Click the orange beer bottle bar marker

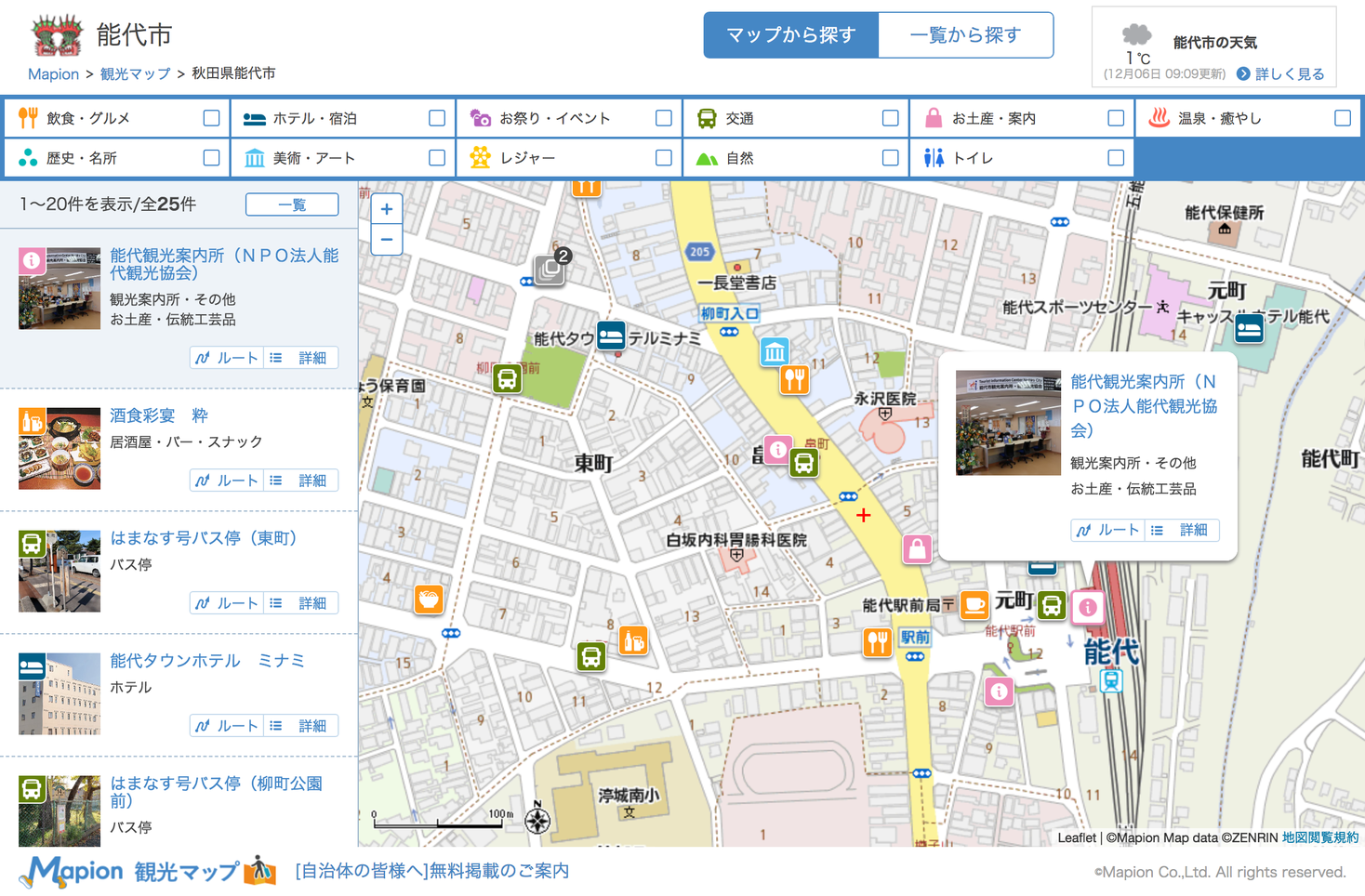coord(633,640)
